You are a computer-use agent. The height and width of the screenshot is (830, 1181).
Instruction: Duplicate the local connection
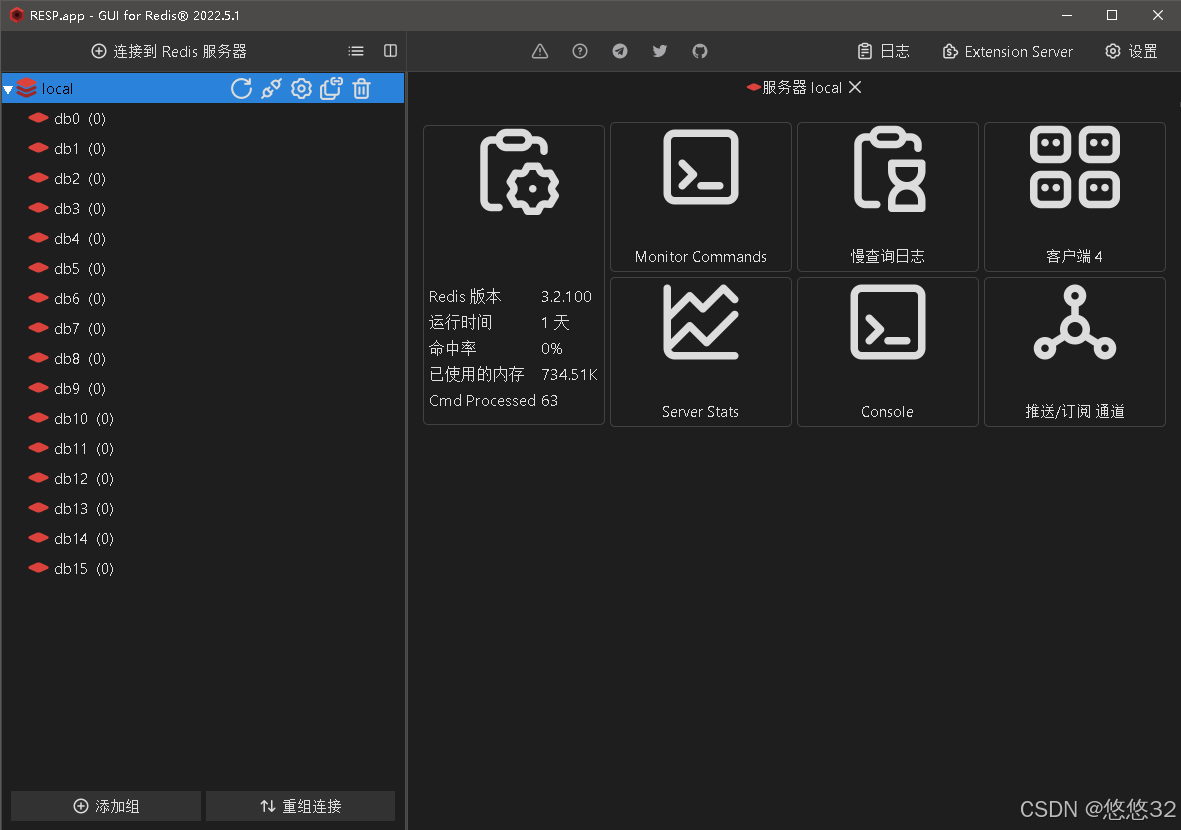pos(331,89)
